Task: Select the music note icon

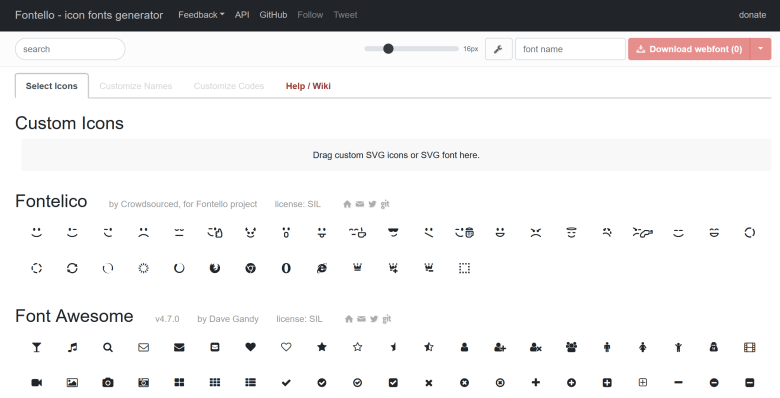Action: click(x=72, y=347)
